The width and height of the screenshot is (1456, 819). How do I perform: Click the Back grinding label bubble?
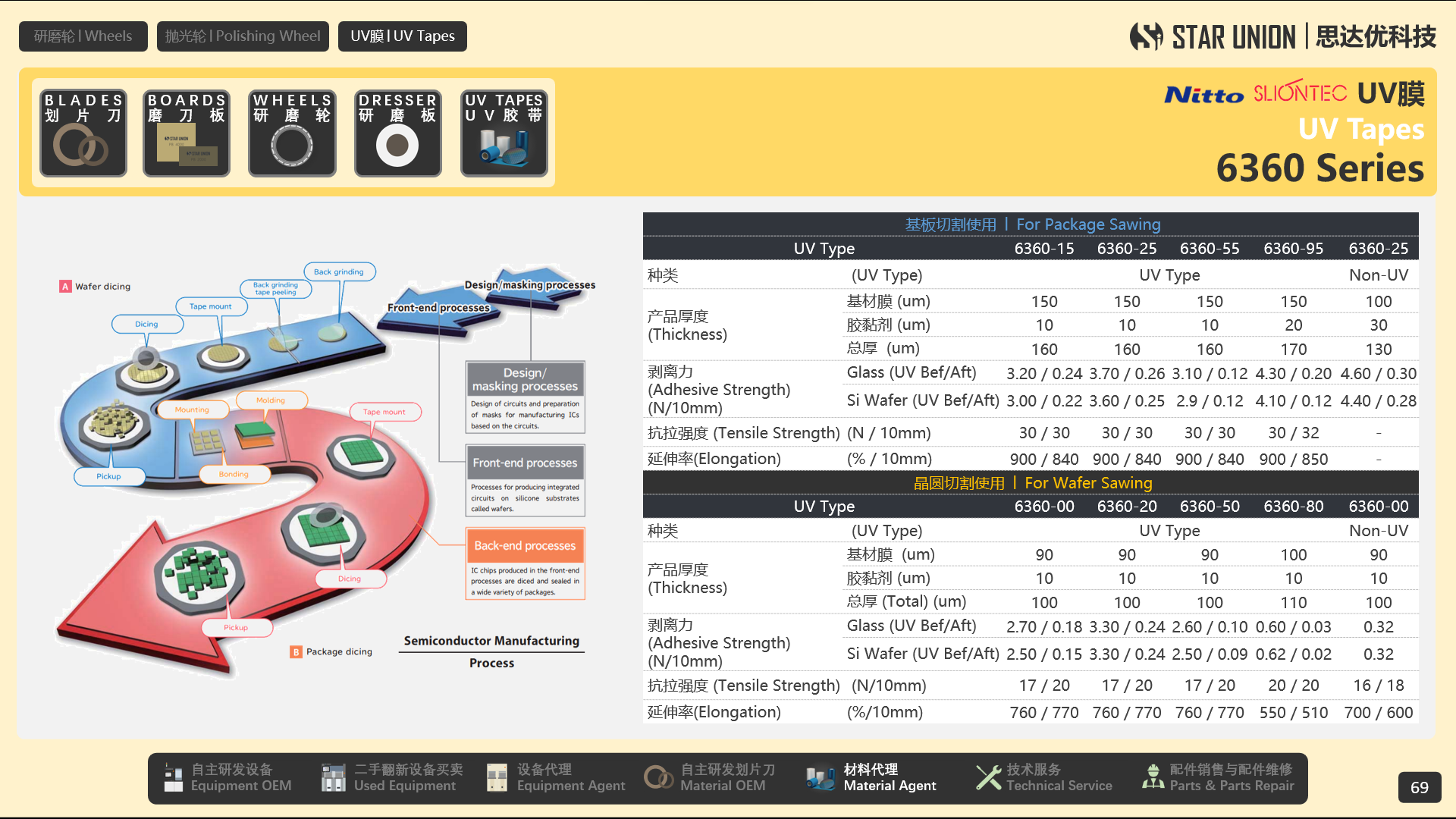pos(339,271)
